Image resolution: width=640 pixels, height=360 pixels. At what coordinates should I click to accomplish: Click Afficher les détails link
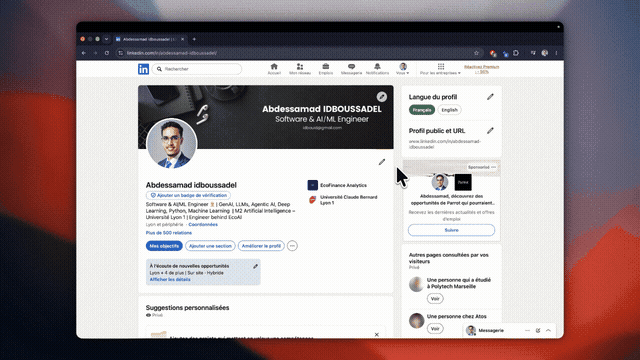tap(170, 280)
